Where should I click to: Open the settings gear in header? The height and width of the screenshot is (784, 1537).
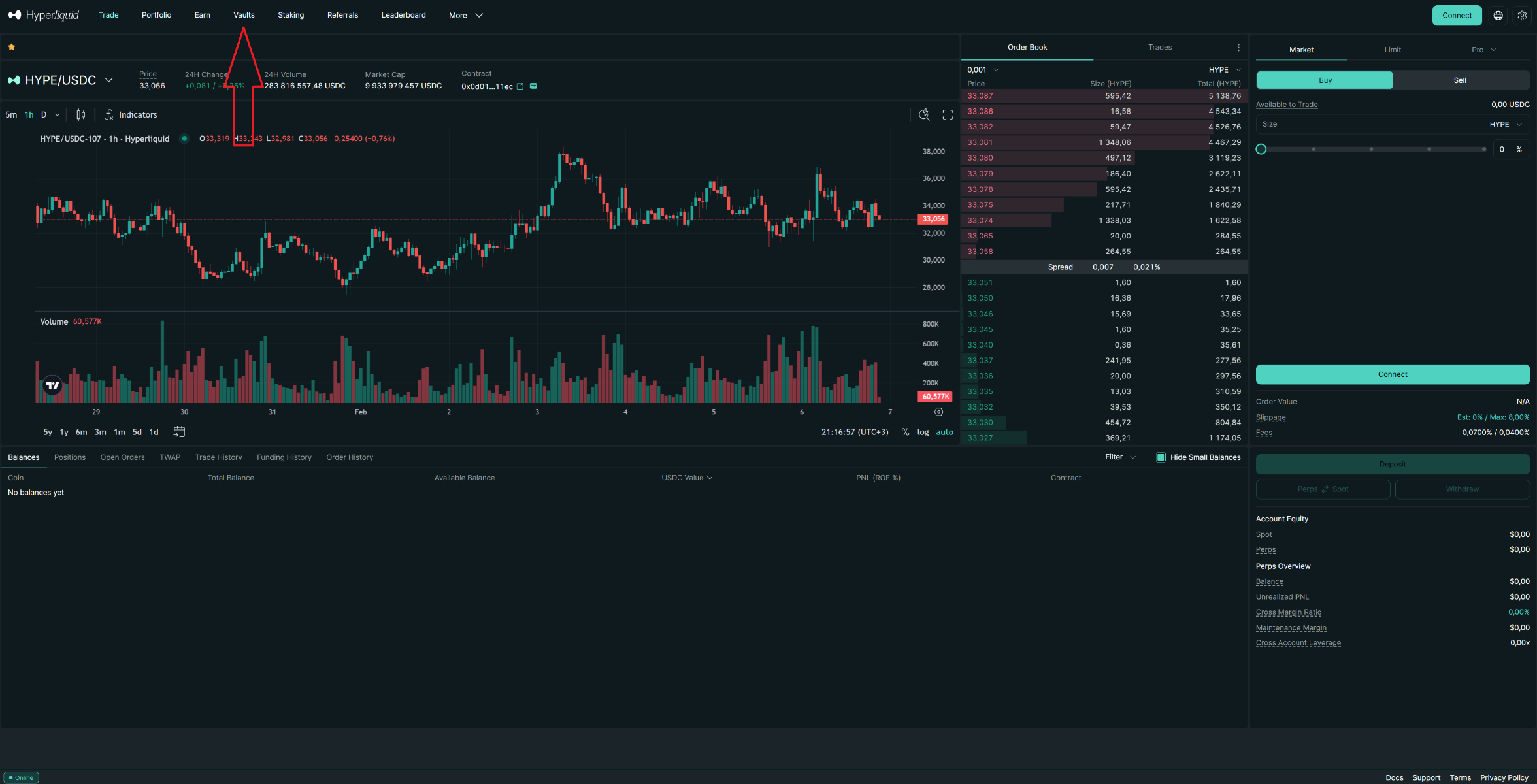[x=1522, y=15]
